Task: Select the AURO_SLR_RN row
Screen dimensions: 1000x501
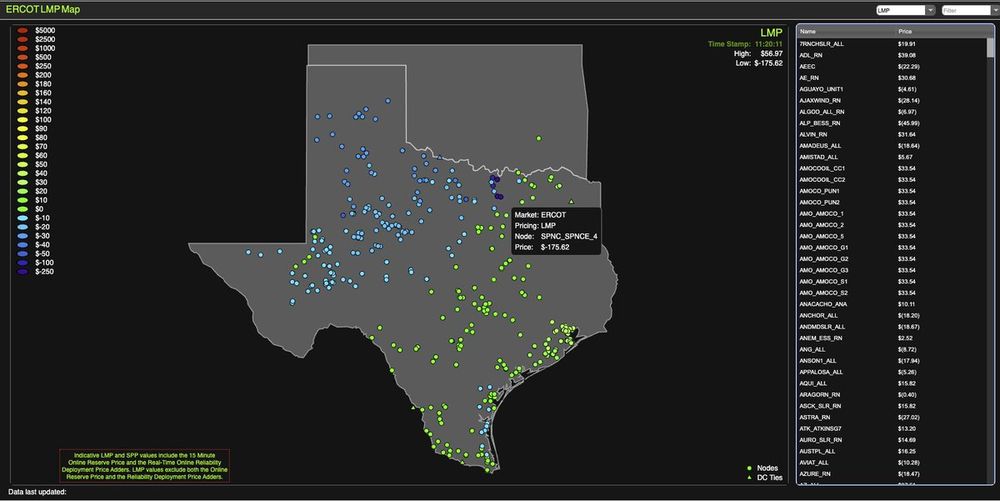Action: [x=892, y=440]
